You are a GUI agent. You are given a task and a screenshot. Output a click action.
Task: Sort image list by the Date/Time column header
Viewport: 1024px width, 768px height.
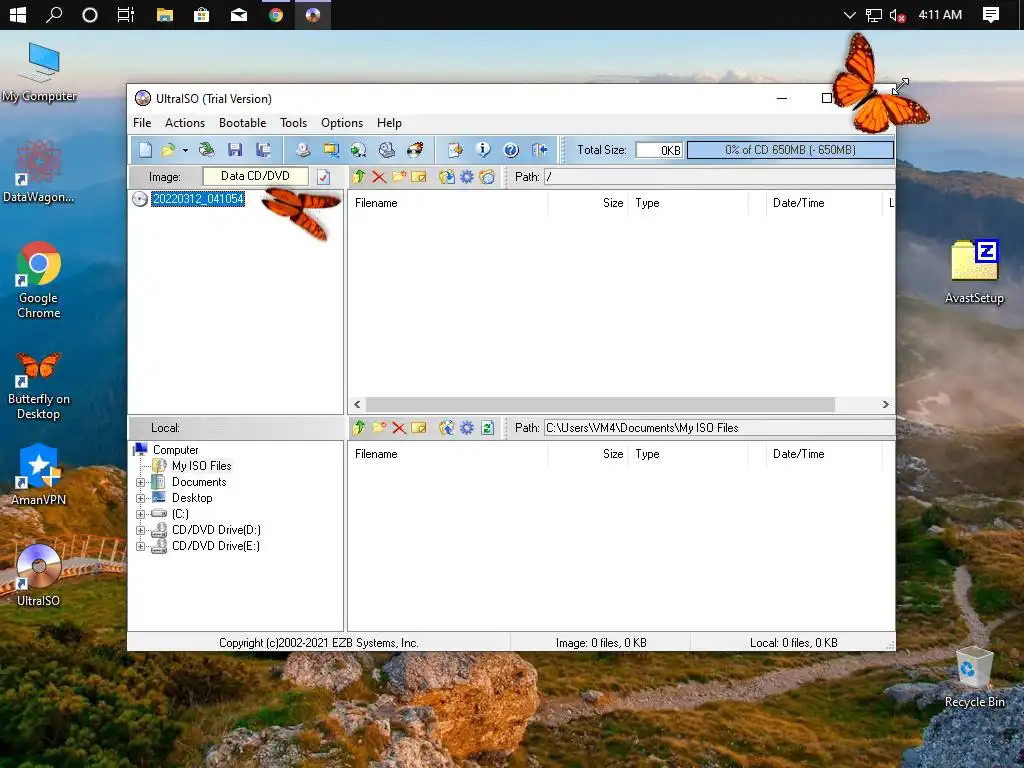(823, 203)
